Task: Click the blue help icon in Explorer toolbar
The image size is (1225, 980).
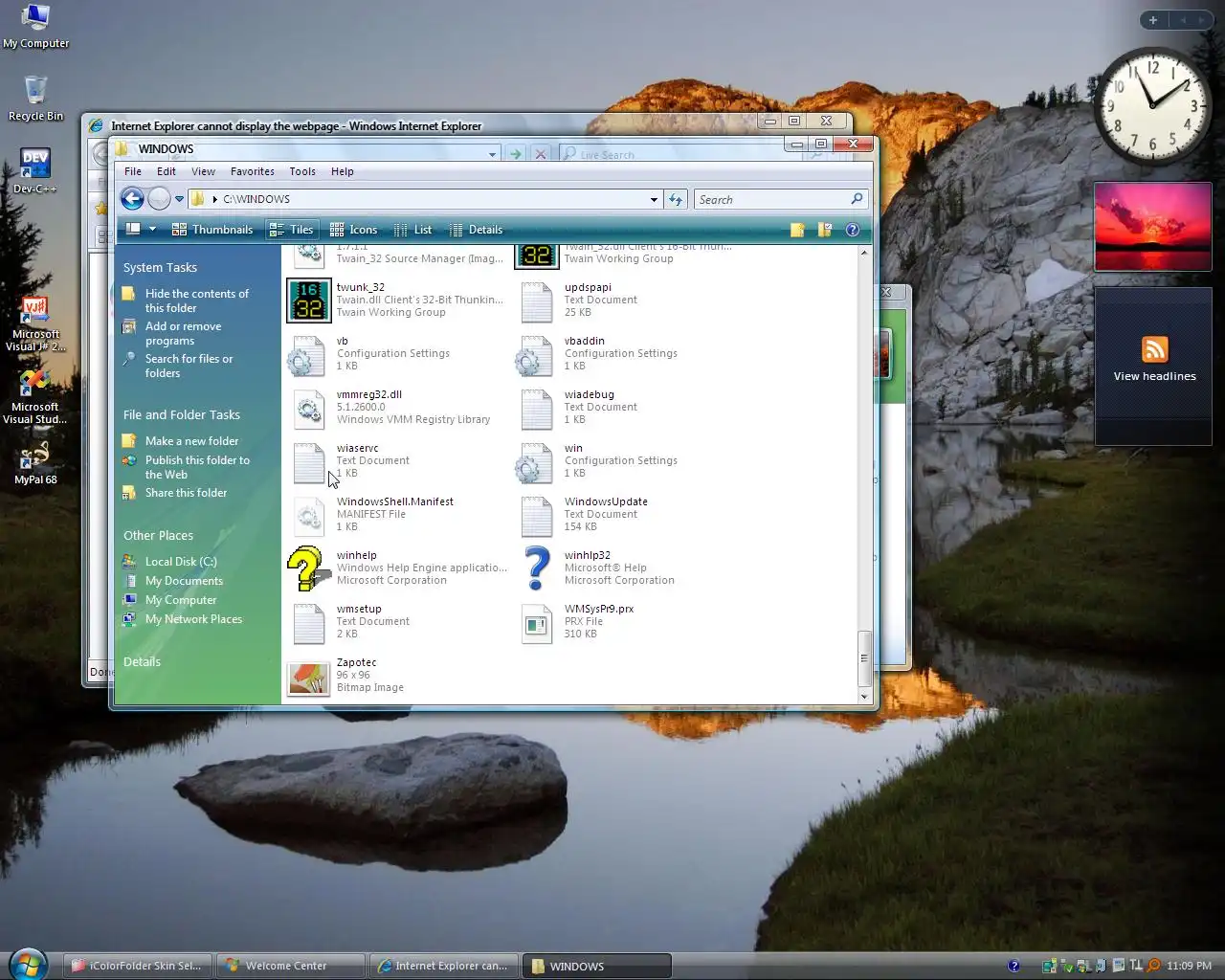Action: 853,230
